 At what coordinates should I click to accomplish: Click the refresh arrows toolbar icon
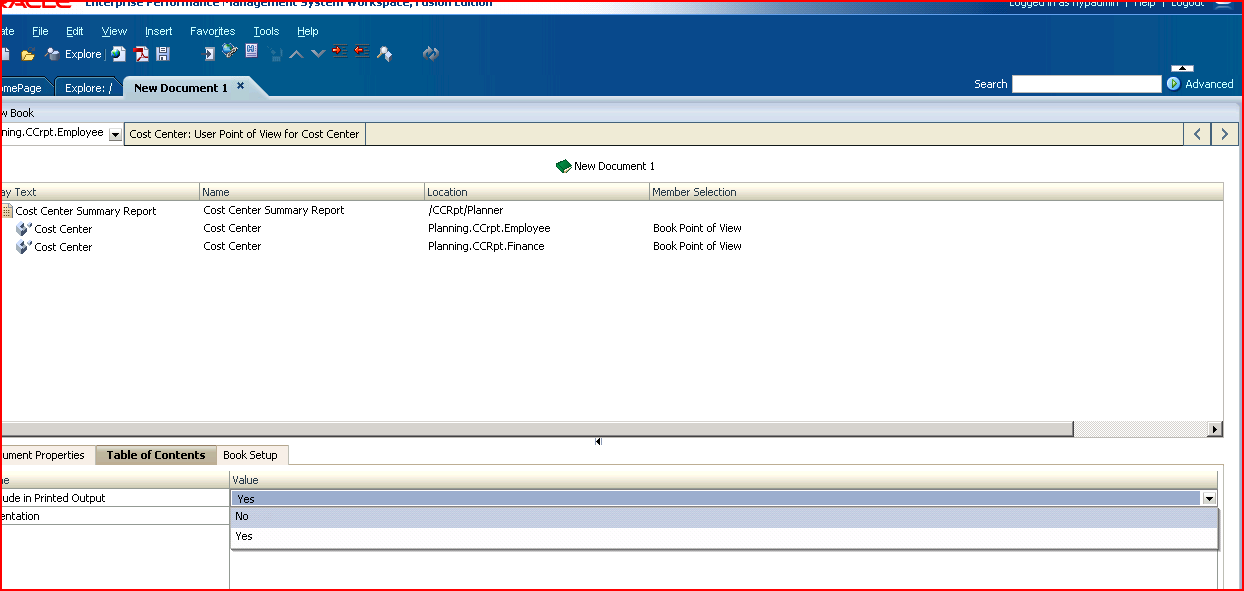coord(431,54)
